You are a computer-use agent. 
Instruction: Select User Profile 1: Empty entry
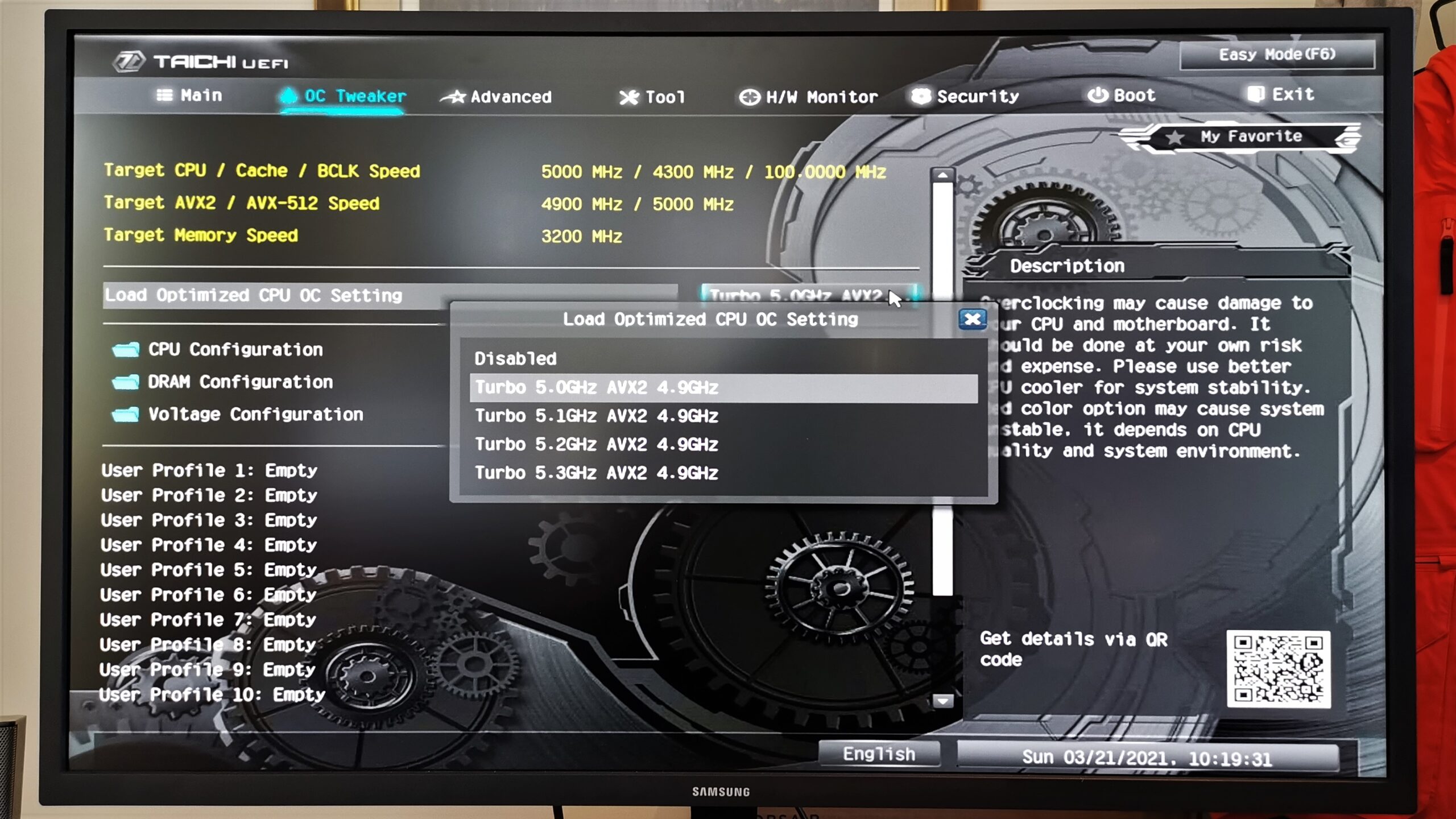(209, 470)
